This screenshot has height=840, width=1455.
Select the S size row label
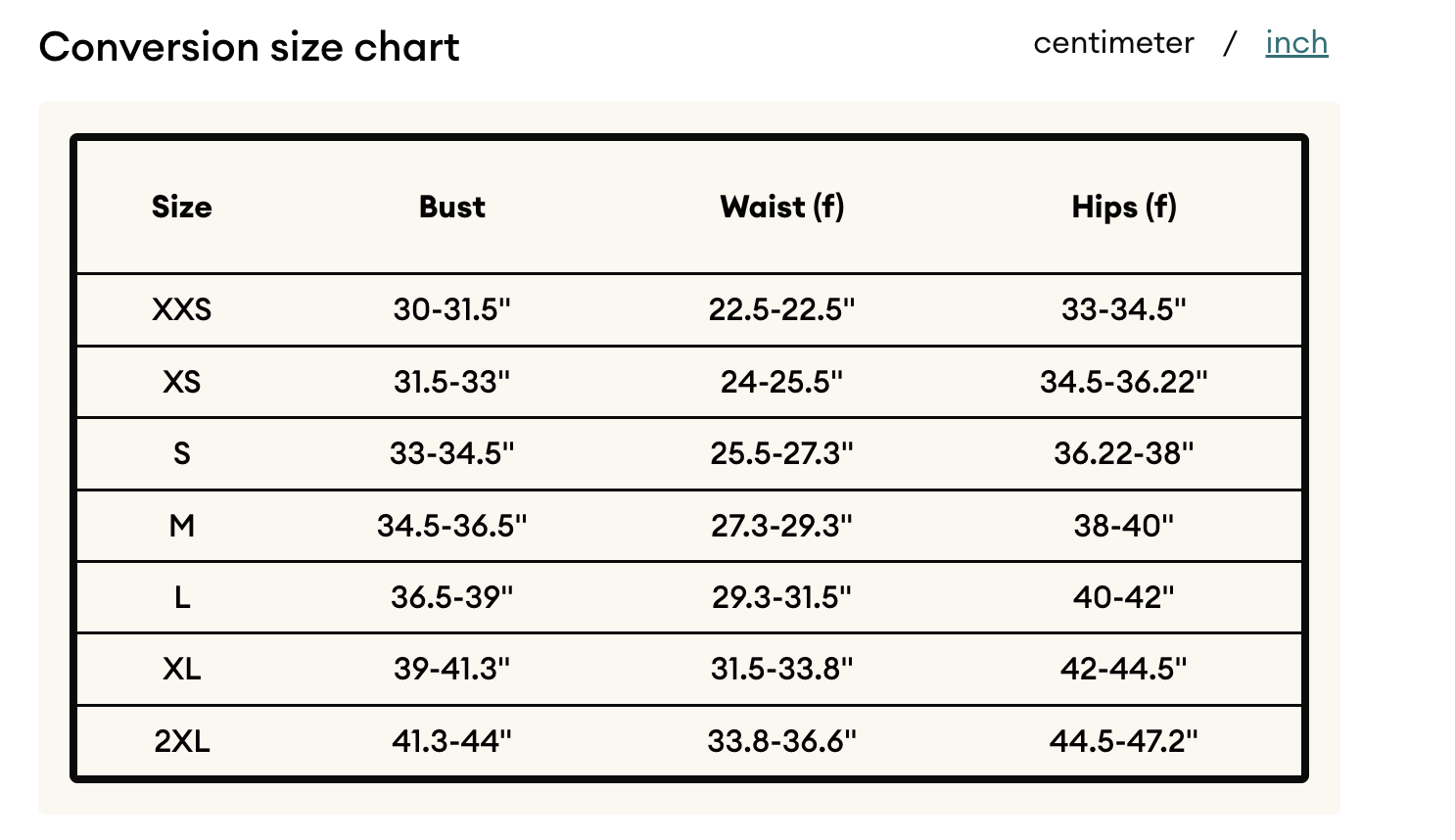click(x=182, y=453)
